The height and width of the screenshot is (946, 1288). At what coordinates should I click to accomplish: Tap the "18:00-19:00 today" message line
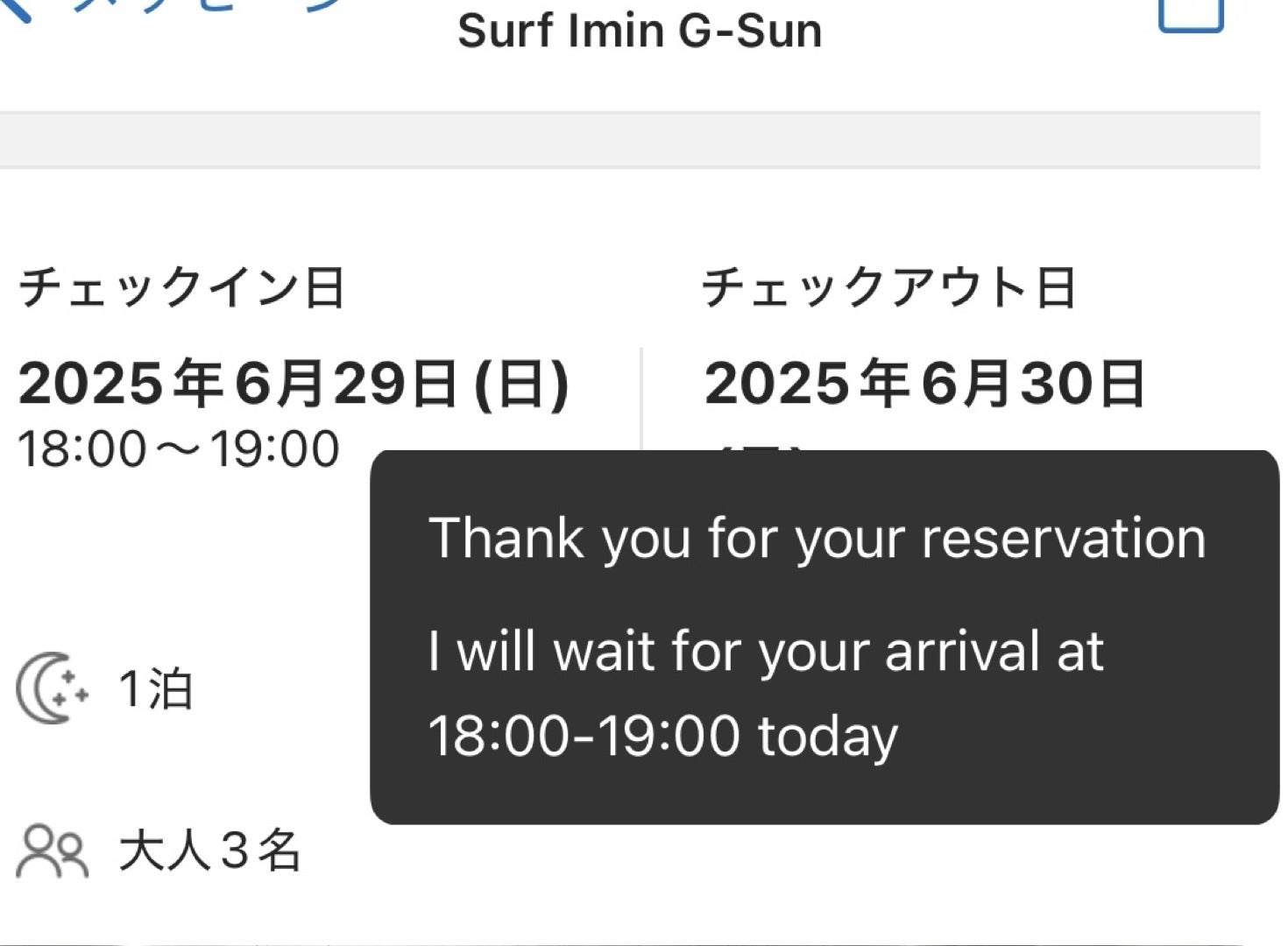tap(662, 734)
